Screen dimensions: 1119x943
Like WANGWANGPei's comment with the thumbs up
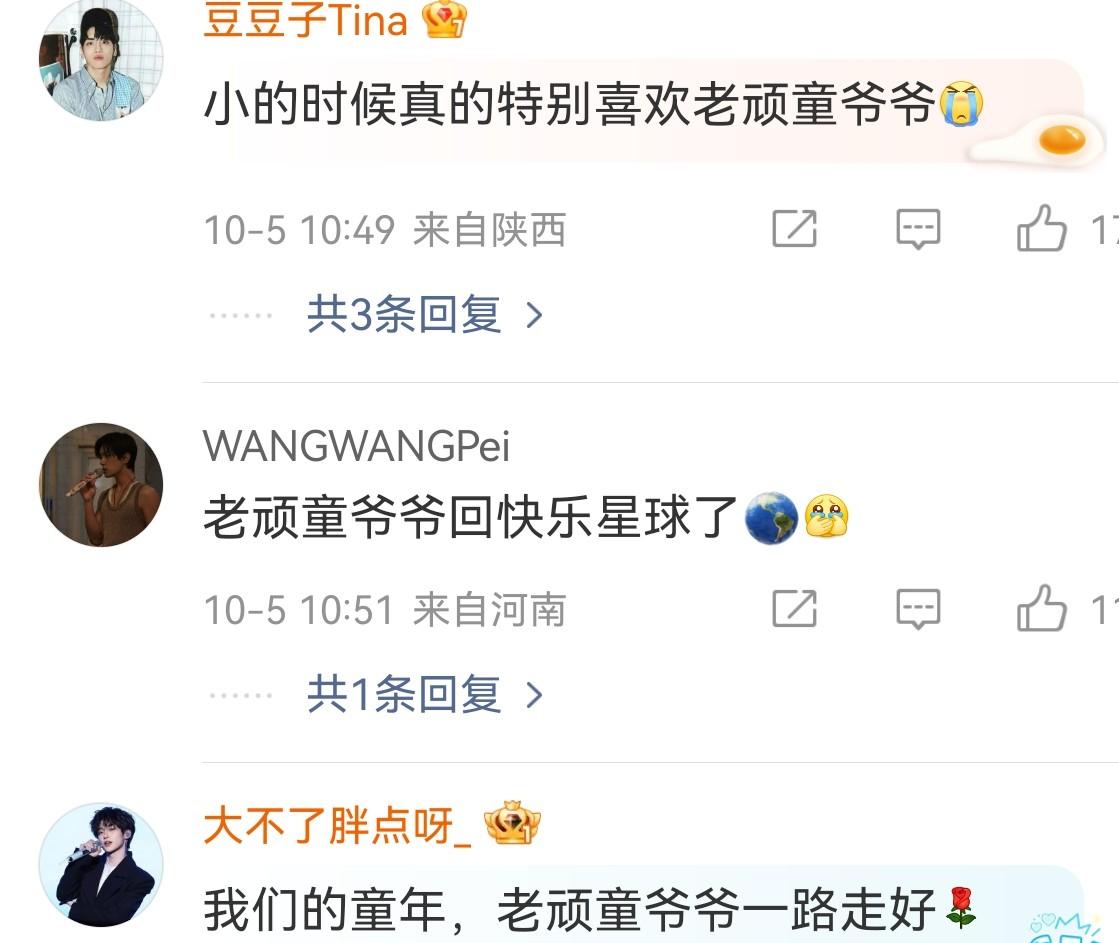[x=1041, y=608]
